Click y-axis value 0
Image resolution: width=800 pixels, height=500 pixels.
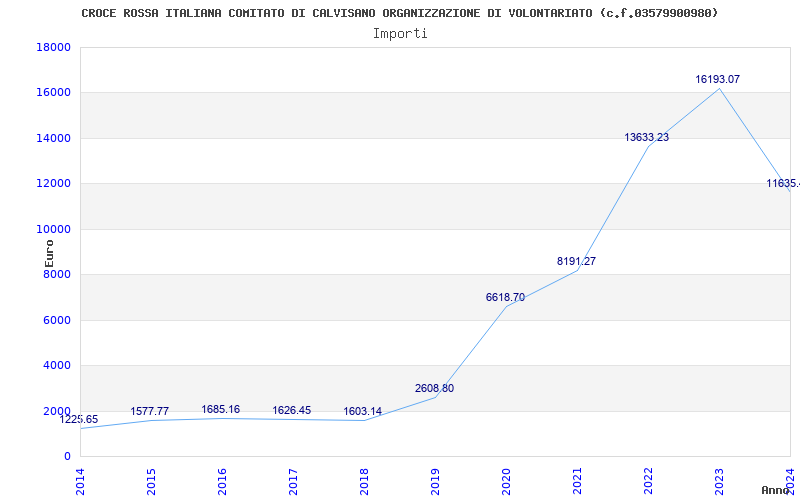pos(67,457)
